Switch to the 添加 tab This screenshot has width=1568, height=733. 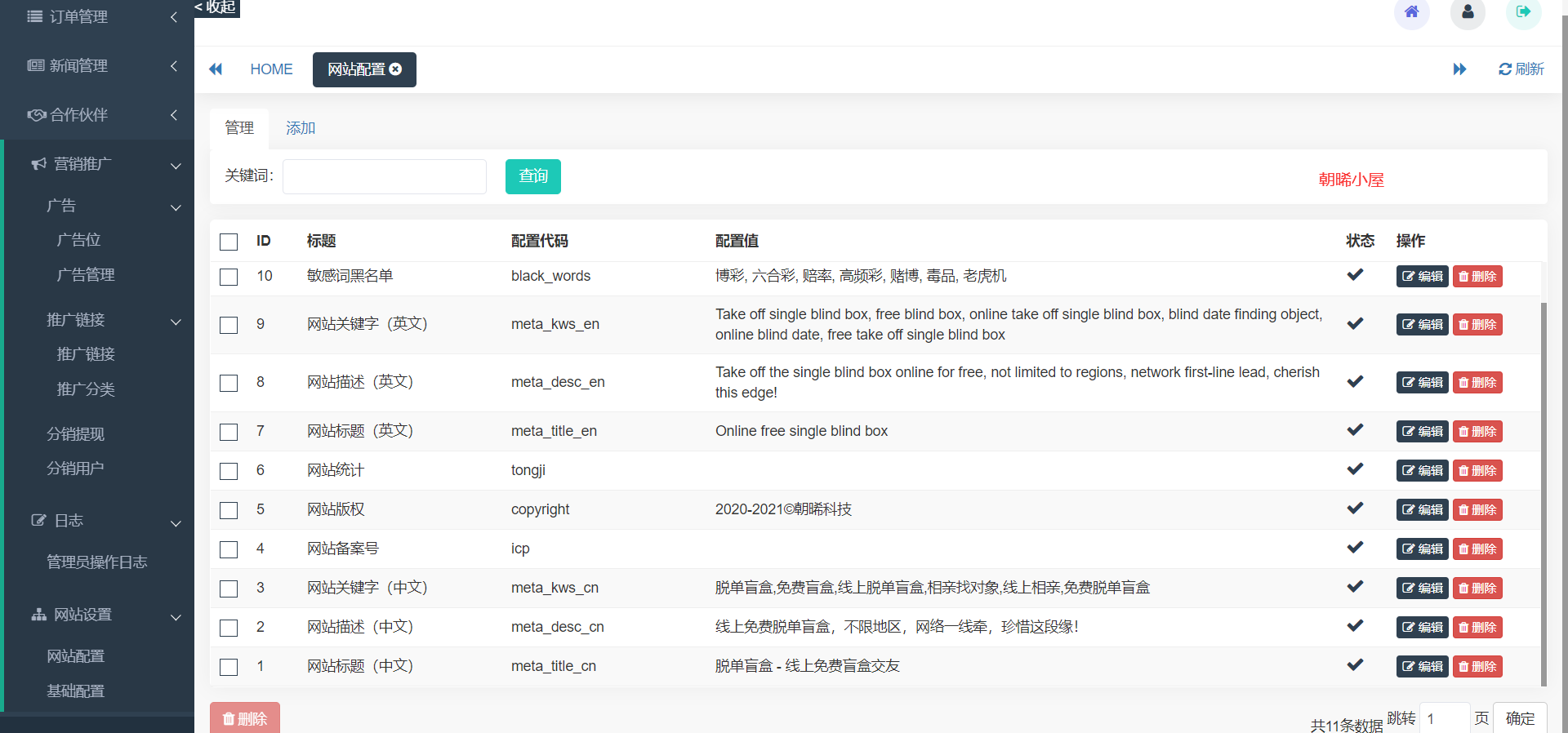(x=300, y=128)
